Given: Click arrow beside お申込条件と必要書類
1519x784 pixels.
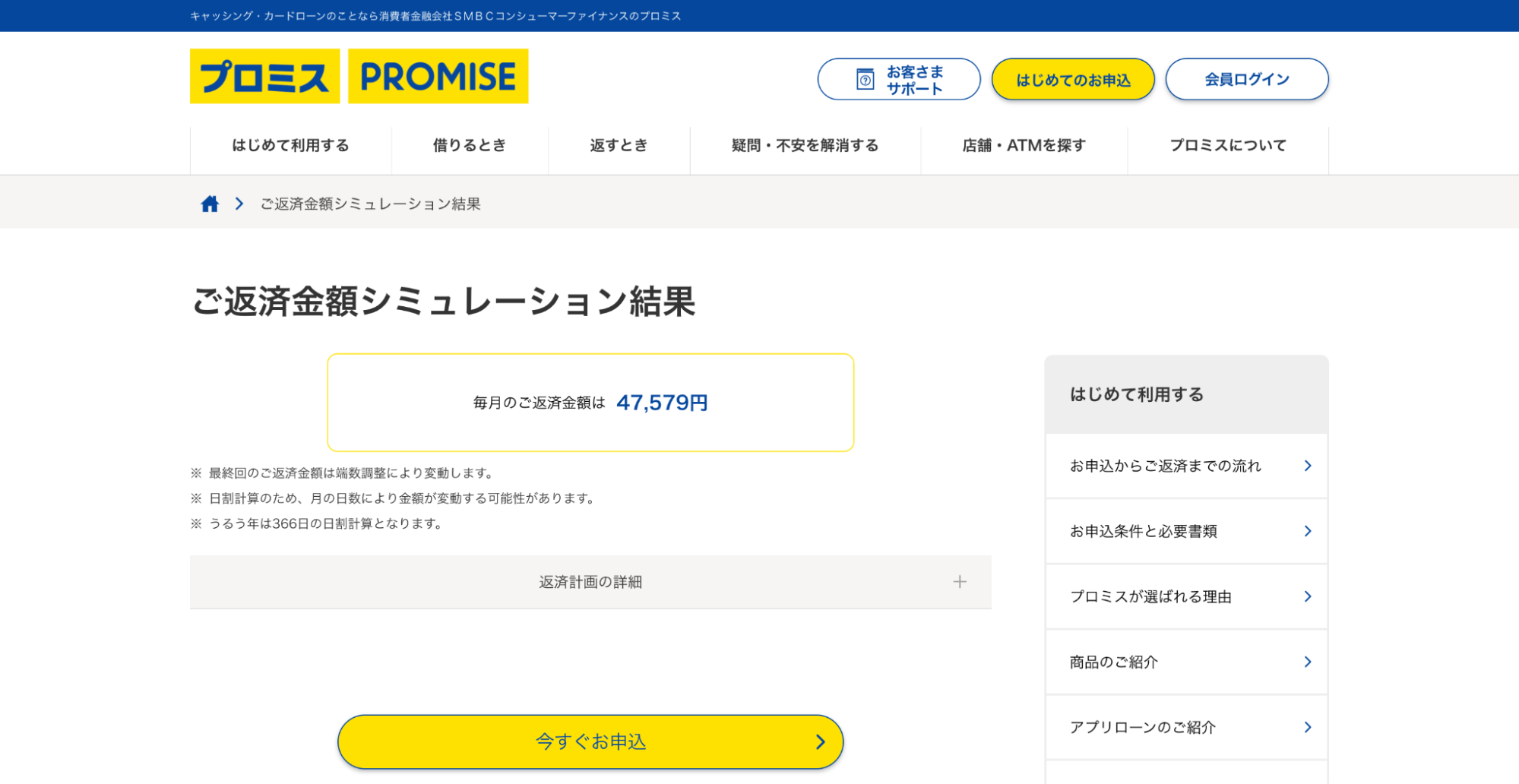Looking at the screenshot, I should [1308, 531].
